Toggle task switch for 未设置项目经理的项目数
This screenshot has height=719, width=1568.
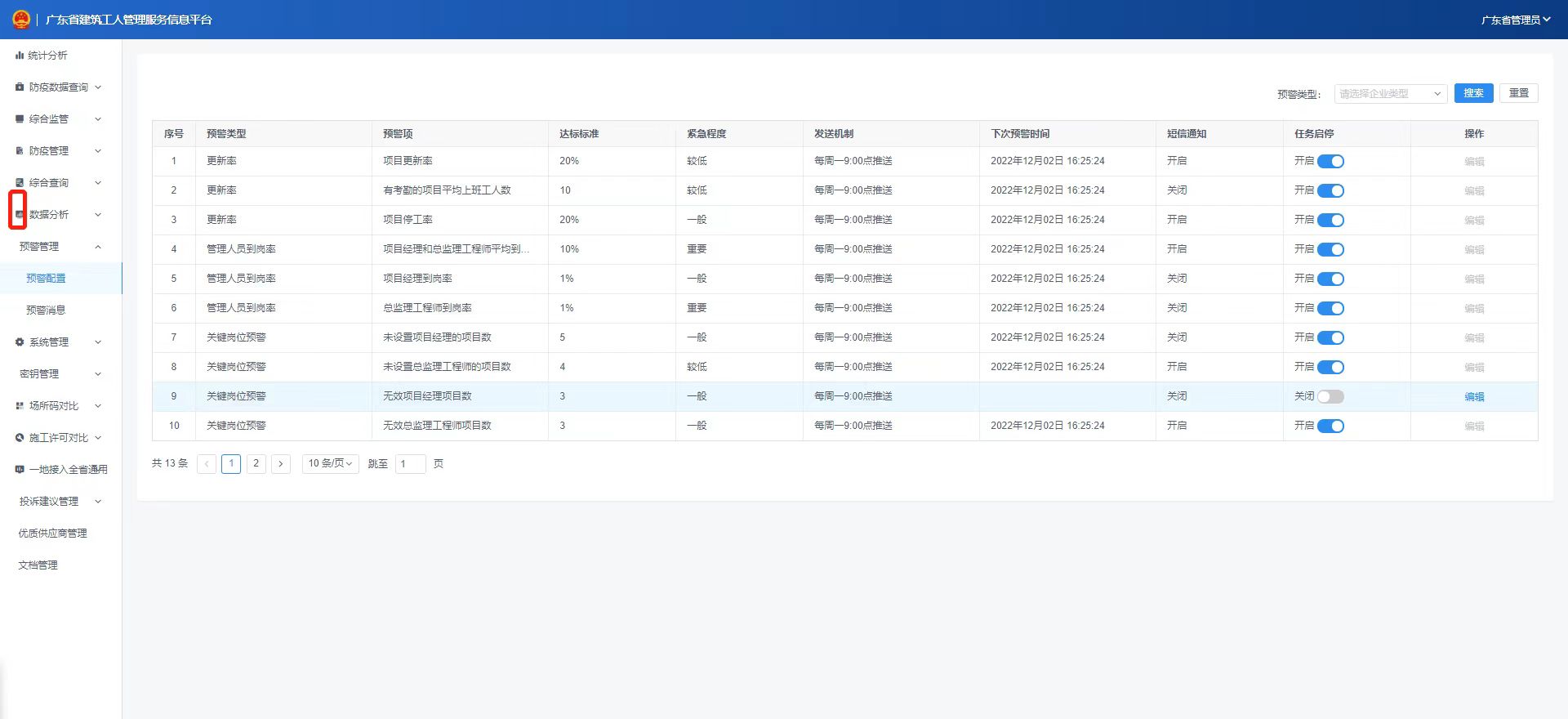(1330, 338)
